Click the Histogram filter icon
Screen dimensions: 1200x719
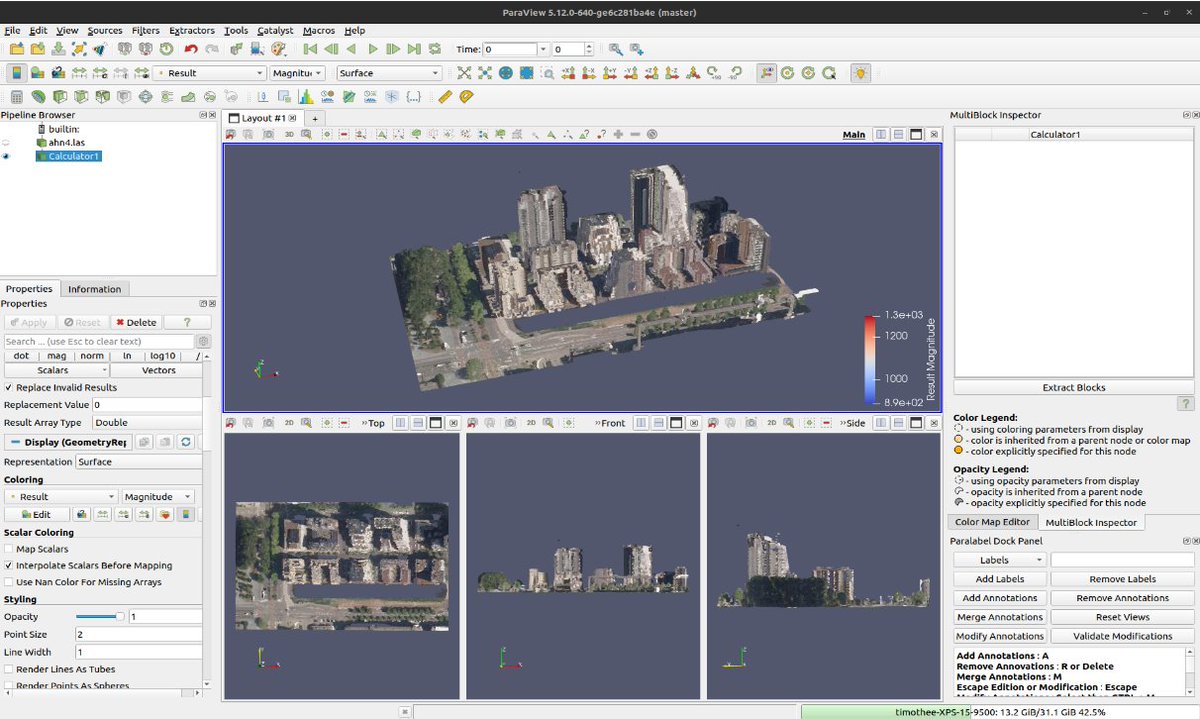point(305,97)
